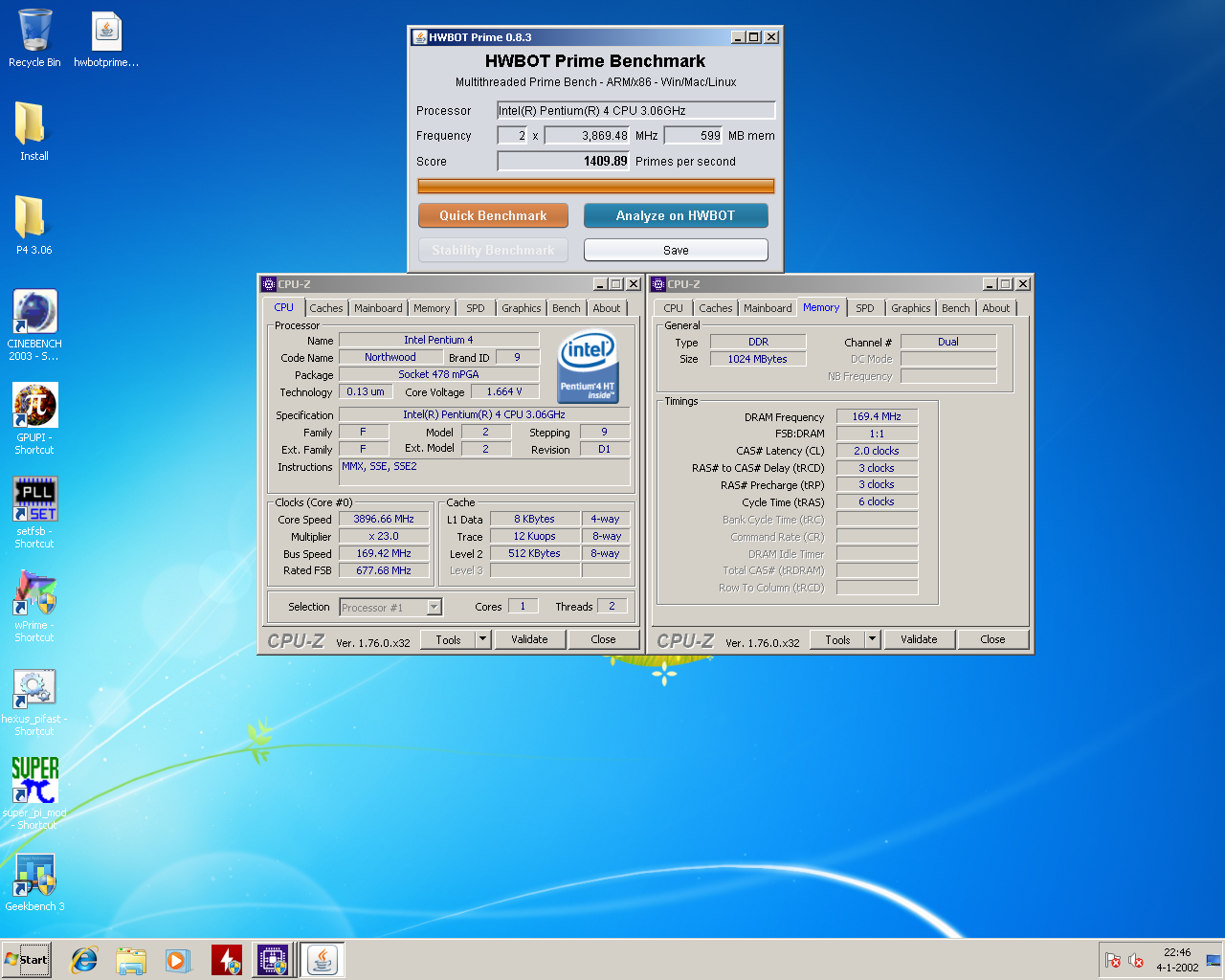Open Memory tab in left CPU-Z
The height and width of the screenshot is (980, 1225).
click(x=432, y=308)
